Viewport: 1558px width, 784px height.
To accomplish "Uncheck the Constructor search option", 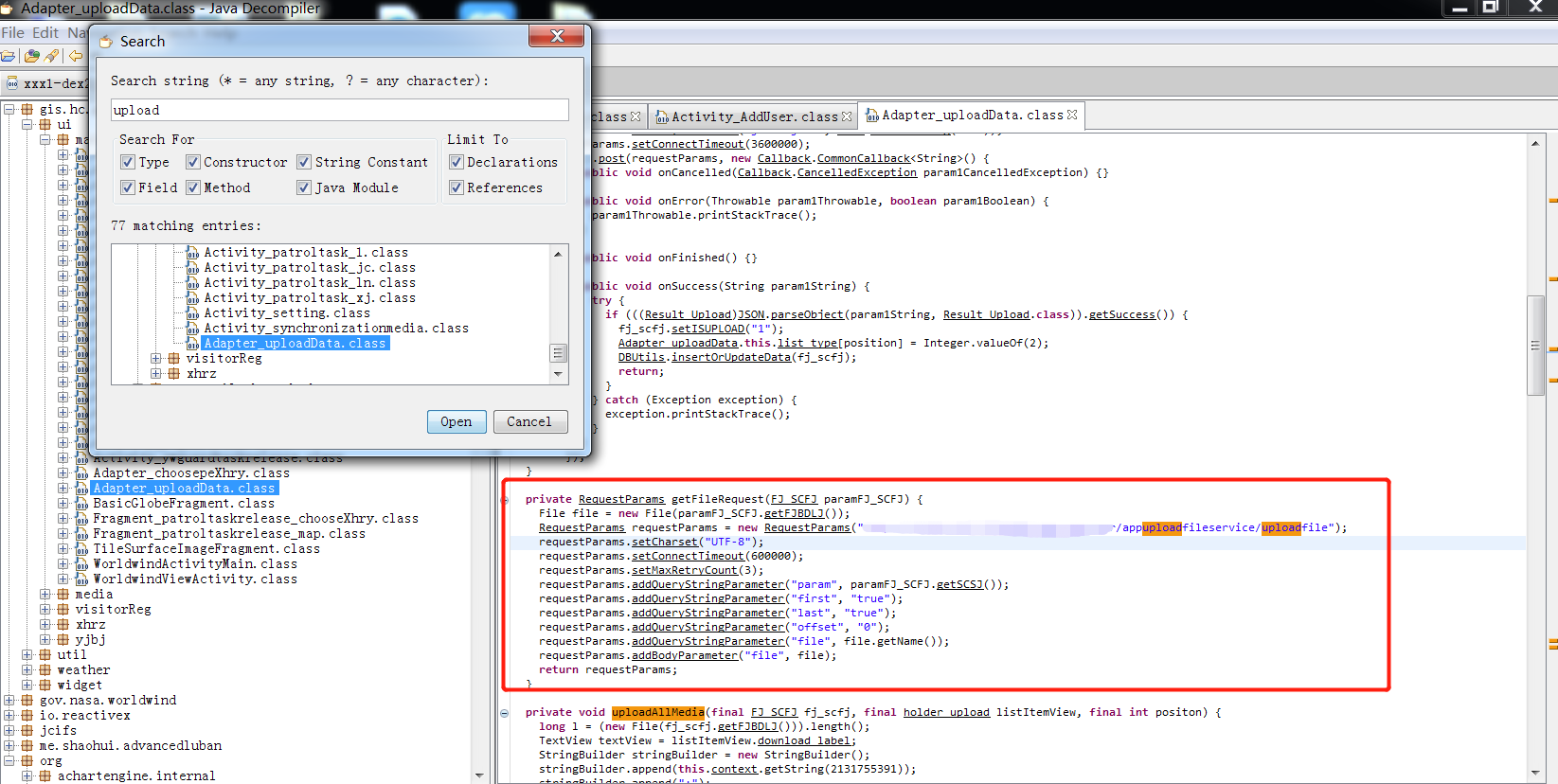I will tap(193, 162).
